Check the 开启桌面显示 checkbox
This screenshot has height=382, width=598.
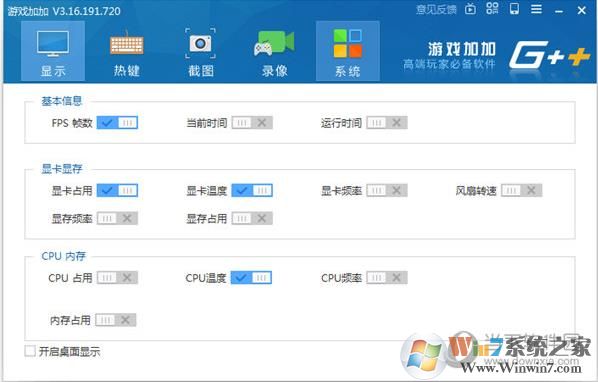30,351
